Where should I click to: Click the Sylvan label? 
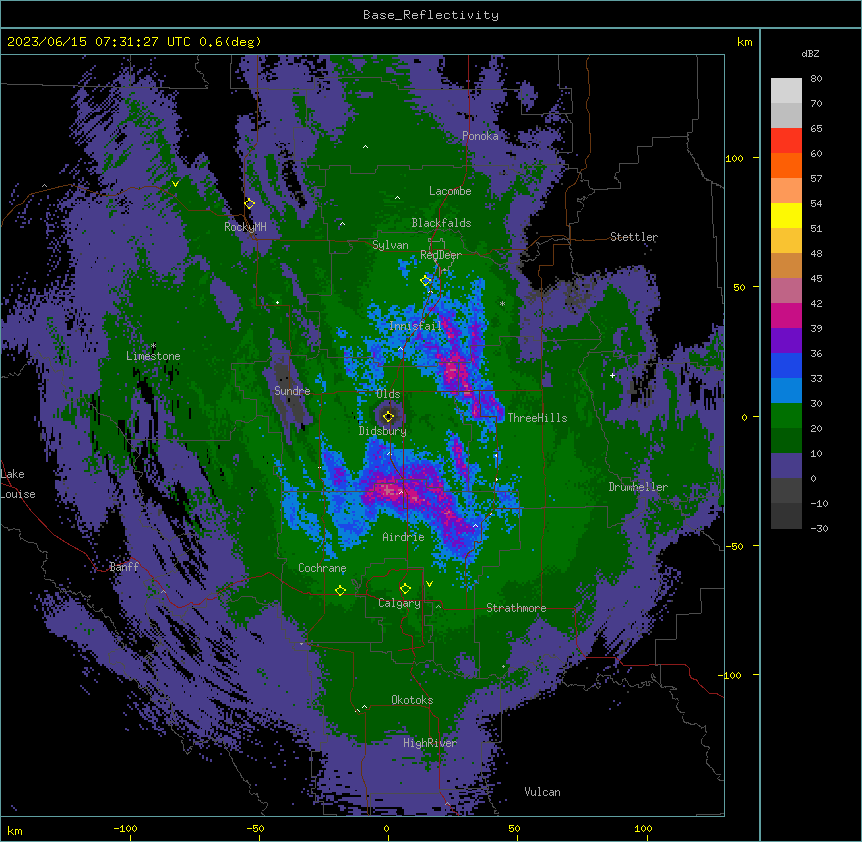click(390, 245)
